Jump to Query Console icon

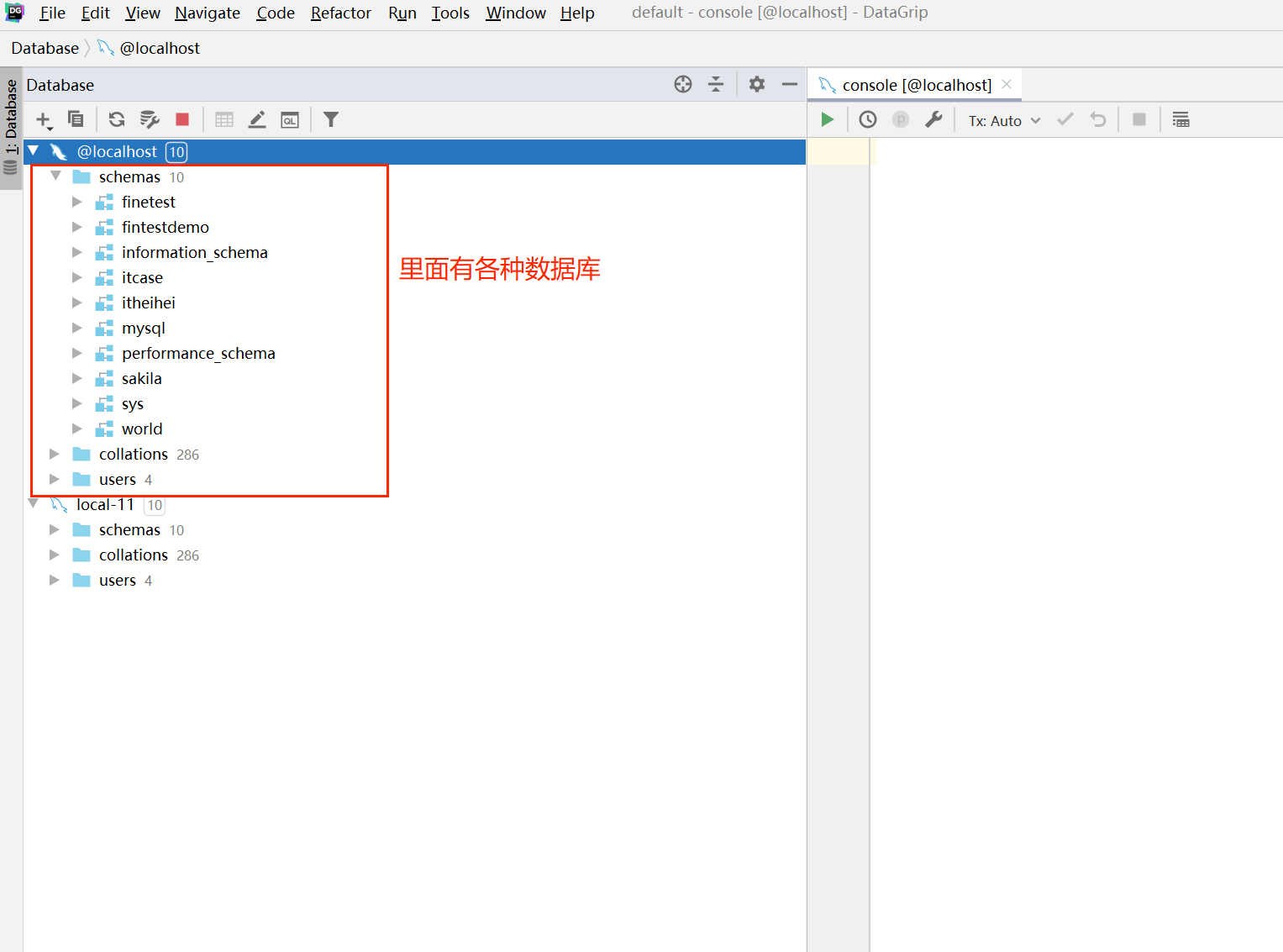(x=290, y=120)
